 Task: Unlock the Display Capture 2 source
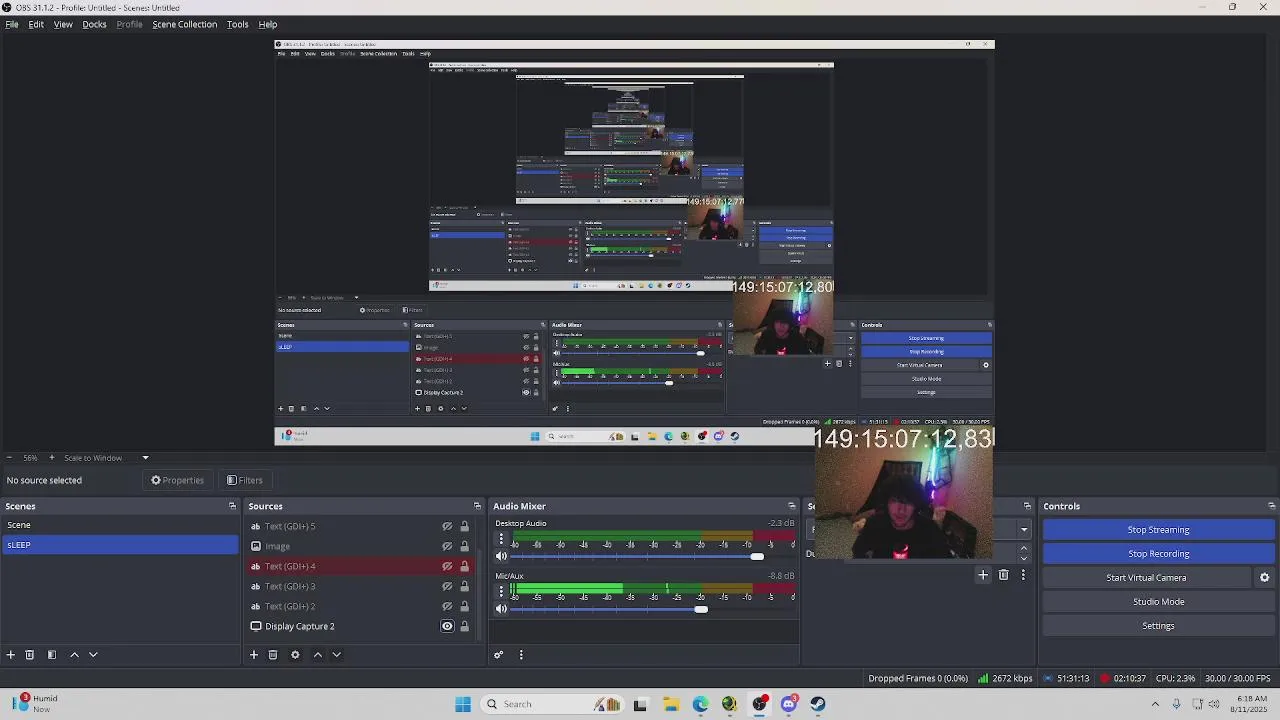point(464,626)
